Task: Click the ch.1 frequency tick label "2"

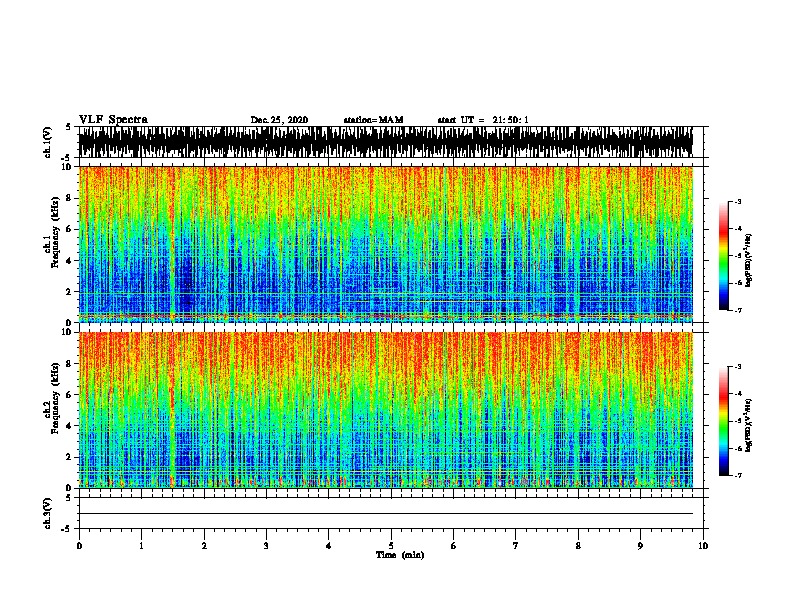Action: coord(69,292)
